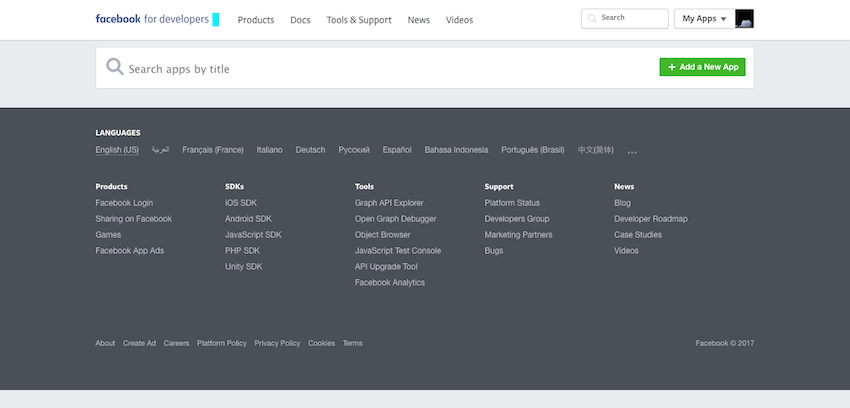This screenshot has width=850, height=408.
Task: Click the facebook for developers logo
Action: (x=152, y=20)
